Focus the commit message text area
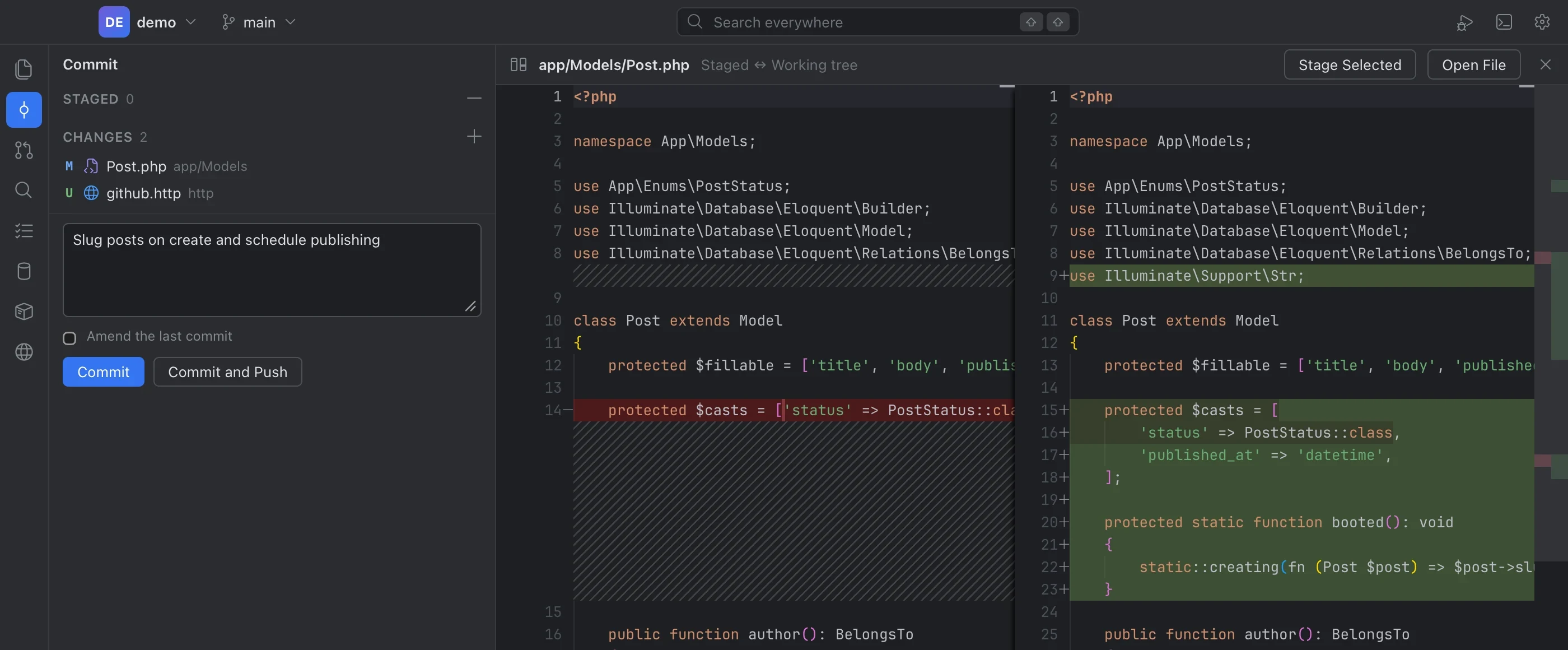Image resolution: width=1568 pixels, height=650 pixels. [272, 270]
